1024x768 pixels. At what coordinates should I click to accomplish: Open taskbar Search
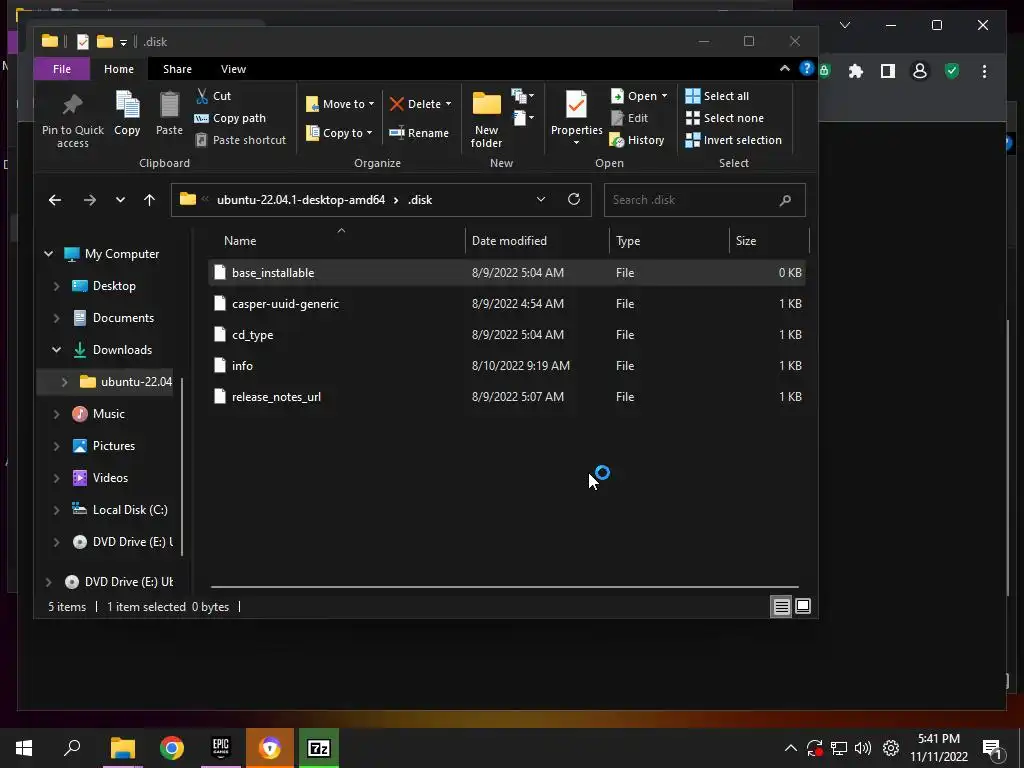click(72, 748)
